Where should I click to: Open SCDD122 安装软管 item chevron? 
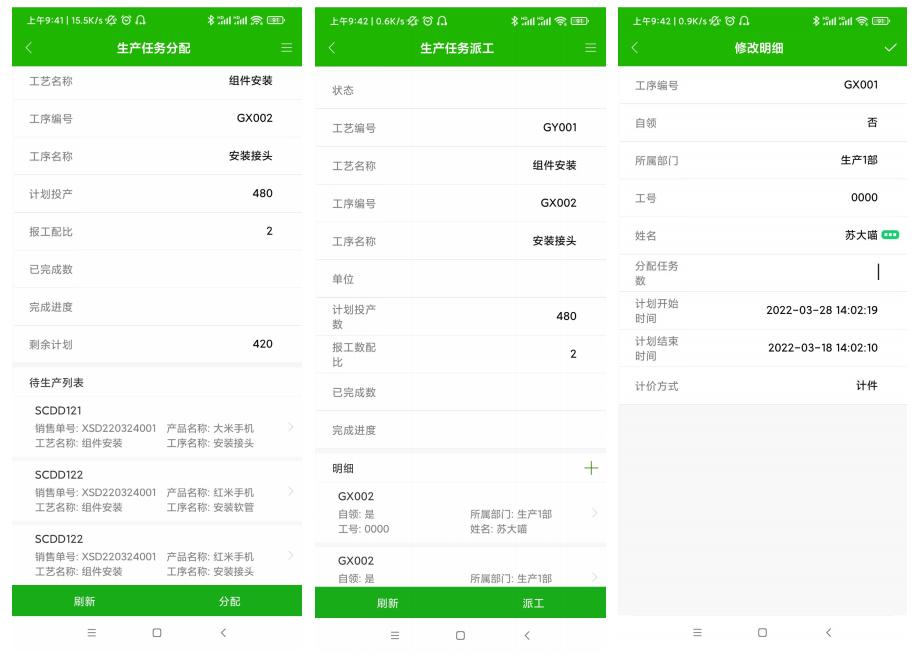[x=291, y=491]
